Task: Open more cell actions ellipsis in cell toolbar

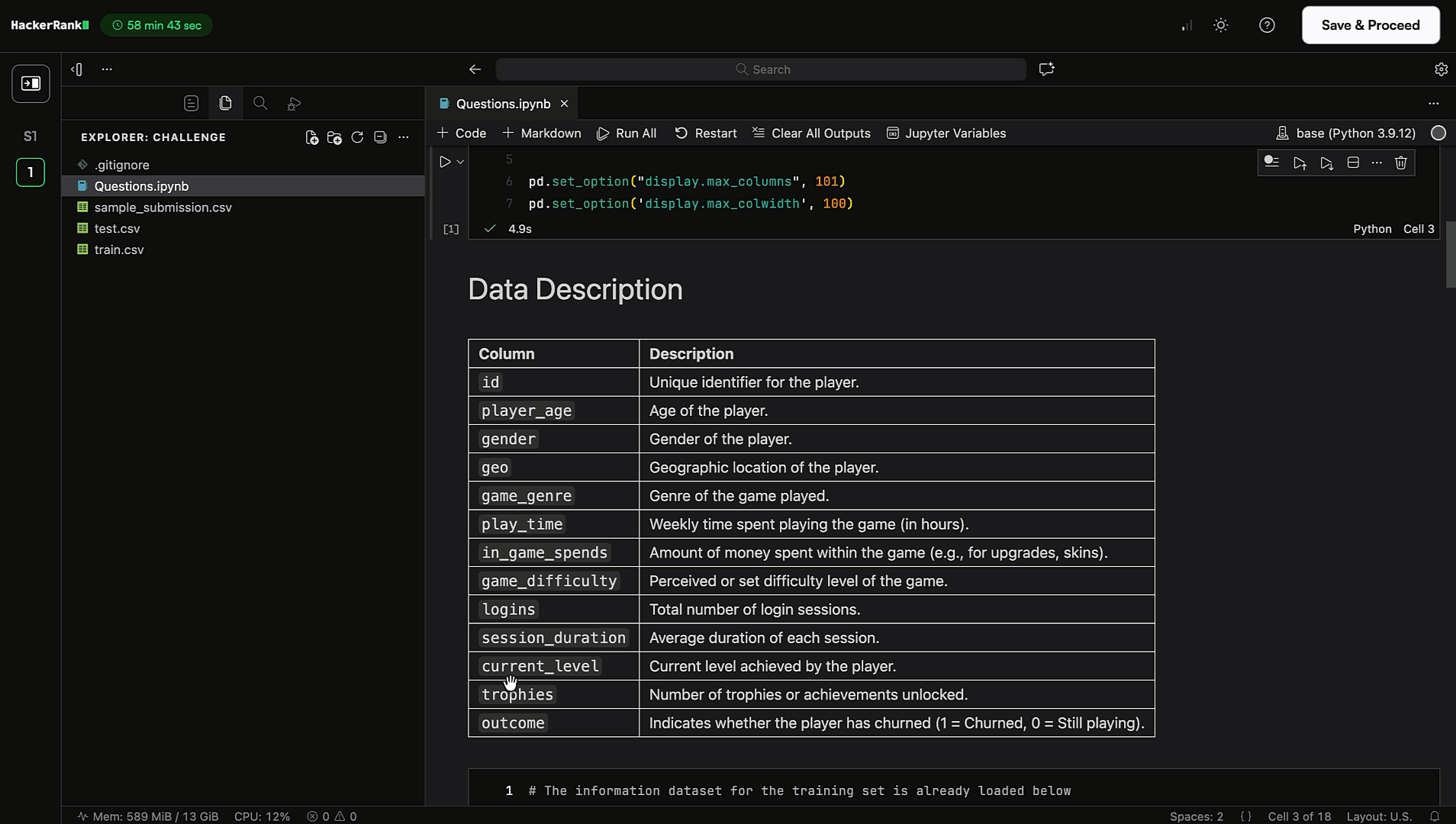Action: click(1377, 163)
